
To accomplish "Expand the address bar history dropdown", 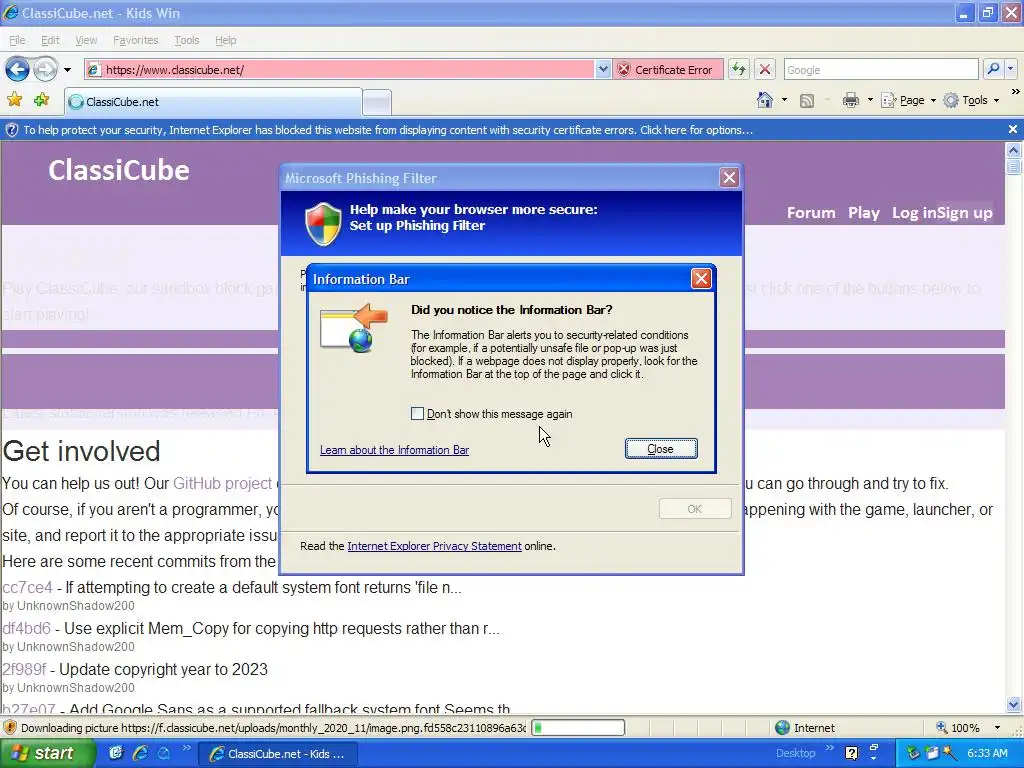I will 603,69.
